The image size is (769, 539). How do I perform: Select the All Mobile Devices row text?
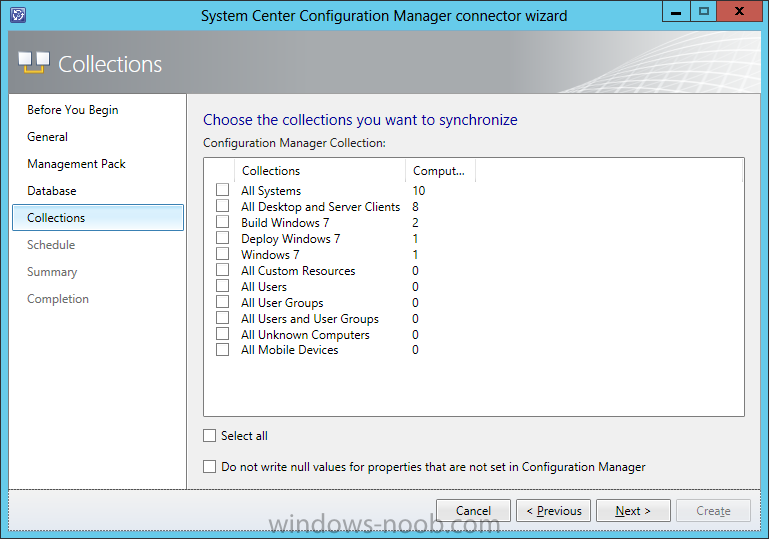click(x=289, y=350)
